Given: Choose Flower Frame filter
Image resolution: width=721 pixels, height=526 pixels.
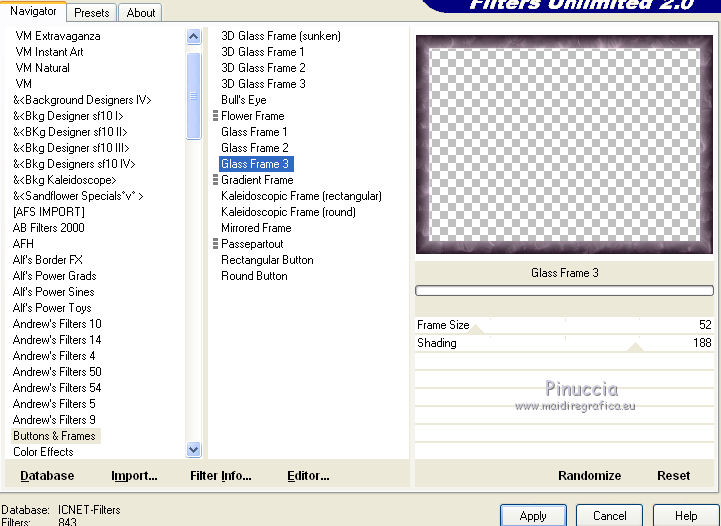Looking at the screenshot, I should pyautogui.click(x=252, y=116).
